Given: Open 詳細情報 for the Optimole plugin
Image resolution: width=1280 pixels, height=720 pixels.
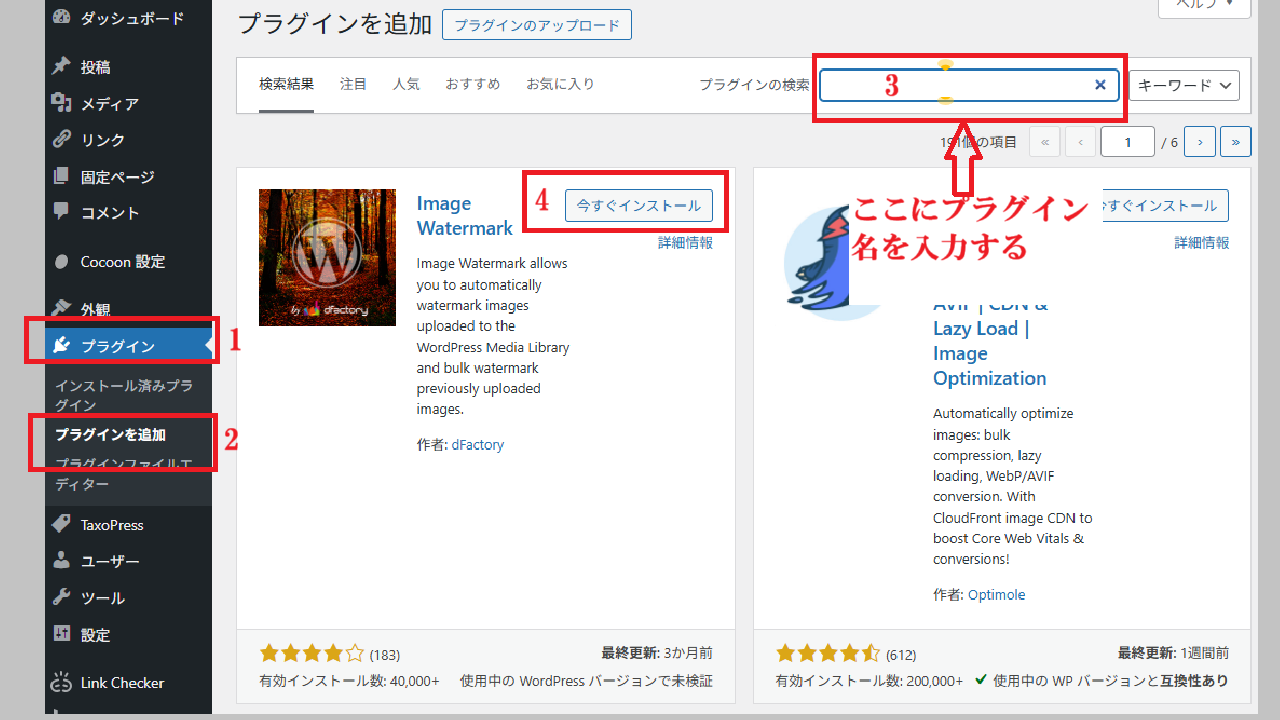Looking at the screenshot, I should [x=1202, y=243].
